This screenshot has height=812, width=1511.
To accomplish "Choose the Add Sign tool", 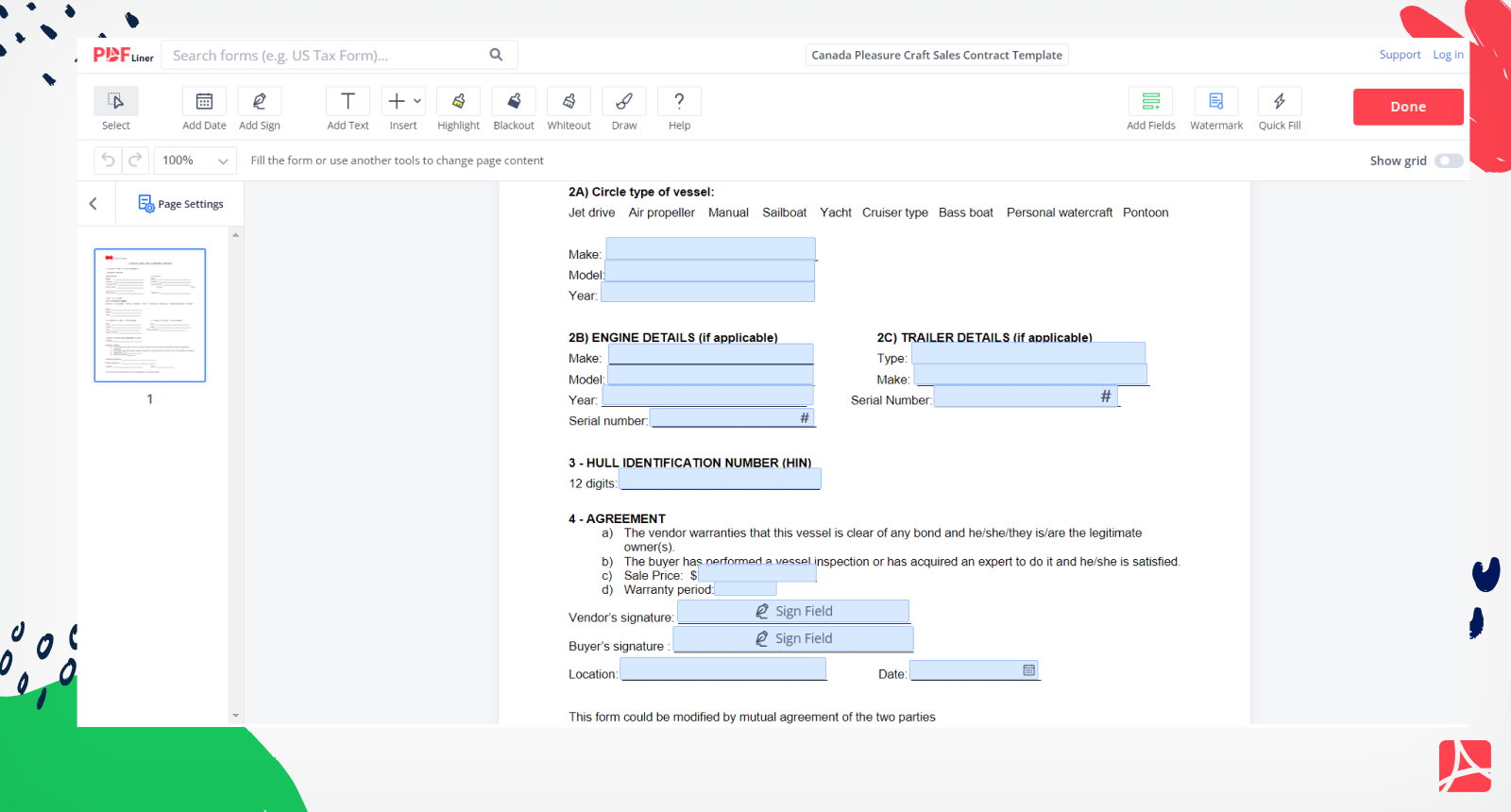I will [260, 109].
